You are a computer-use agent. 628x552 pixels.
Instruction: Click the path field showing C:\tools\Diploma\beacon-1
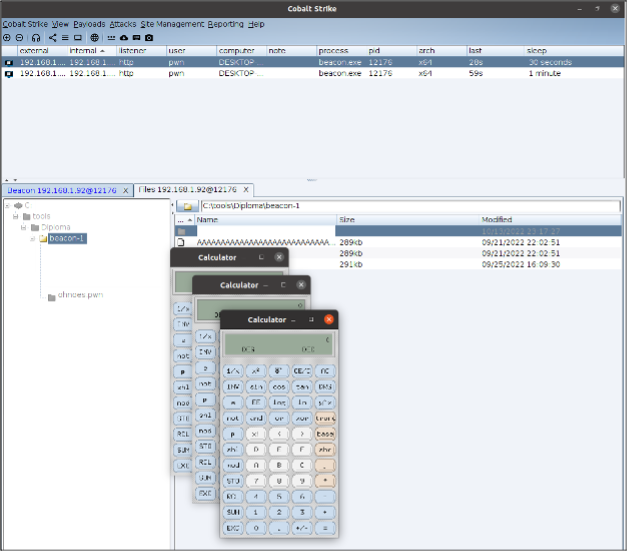pos(410,206)
